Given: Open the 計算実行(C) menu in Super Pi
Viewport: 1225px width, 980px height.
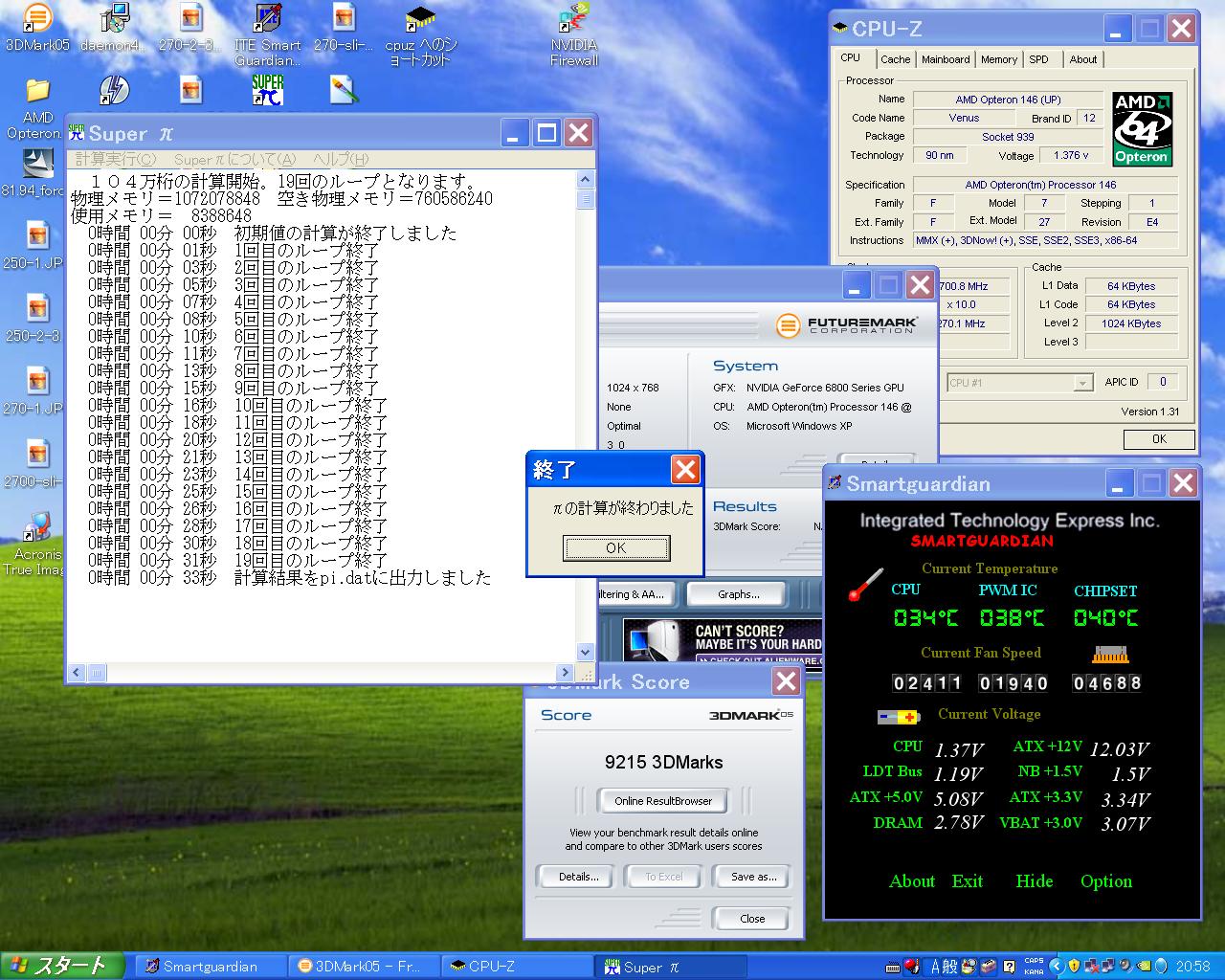Looking at the screenshot, I should pyautogui.click(x=116, y=160).
